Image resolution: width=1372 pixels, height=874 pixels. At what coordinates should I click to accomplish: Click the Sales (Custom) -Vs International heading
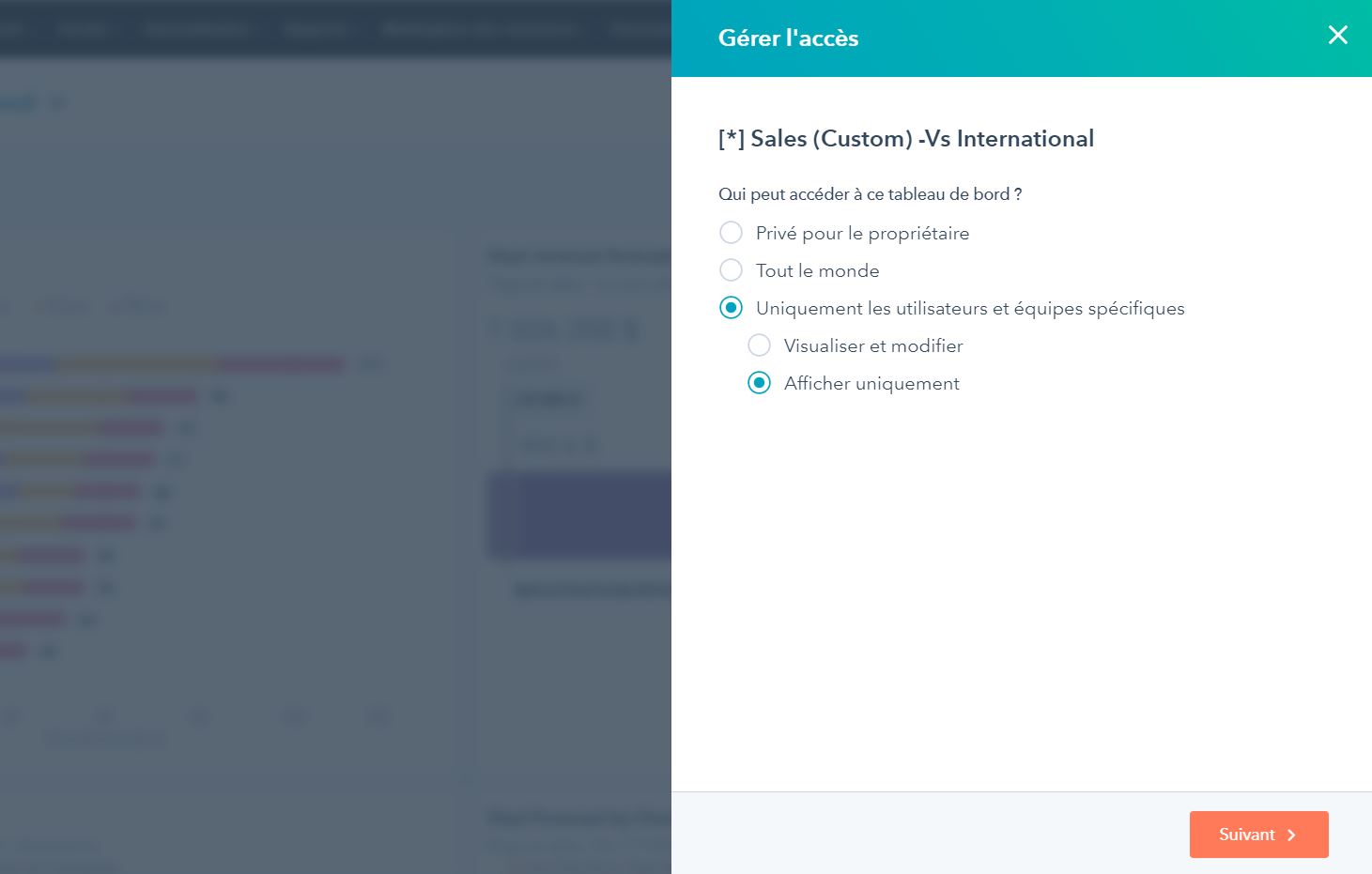click(905, 139)
